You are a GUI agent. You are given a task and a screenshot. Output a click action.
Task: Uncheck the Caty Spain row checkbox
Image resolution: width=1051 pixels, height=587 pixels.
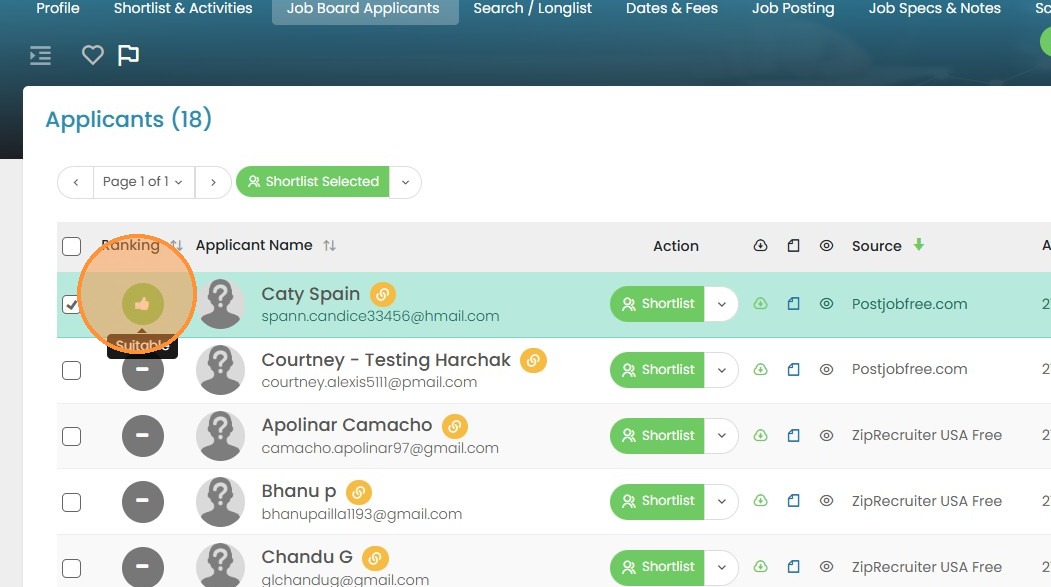pos(72,304)
